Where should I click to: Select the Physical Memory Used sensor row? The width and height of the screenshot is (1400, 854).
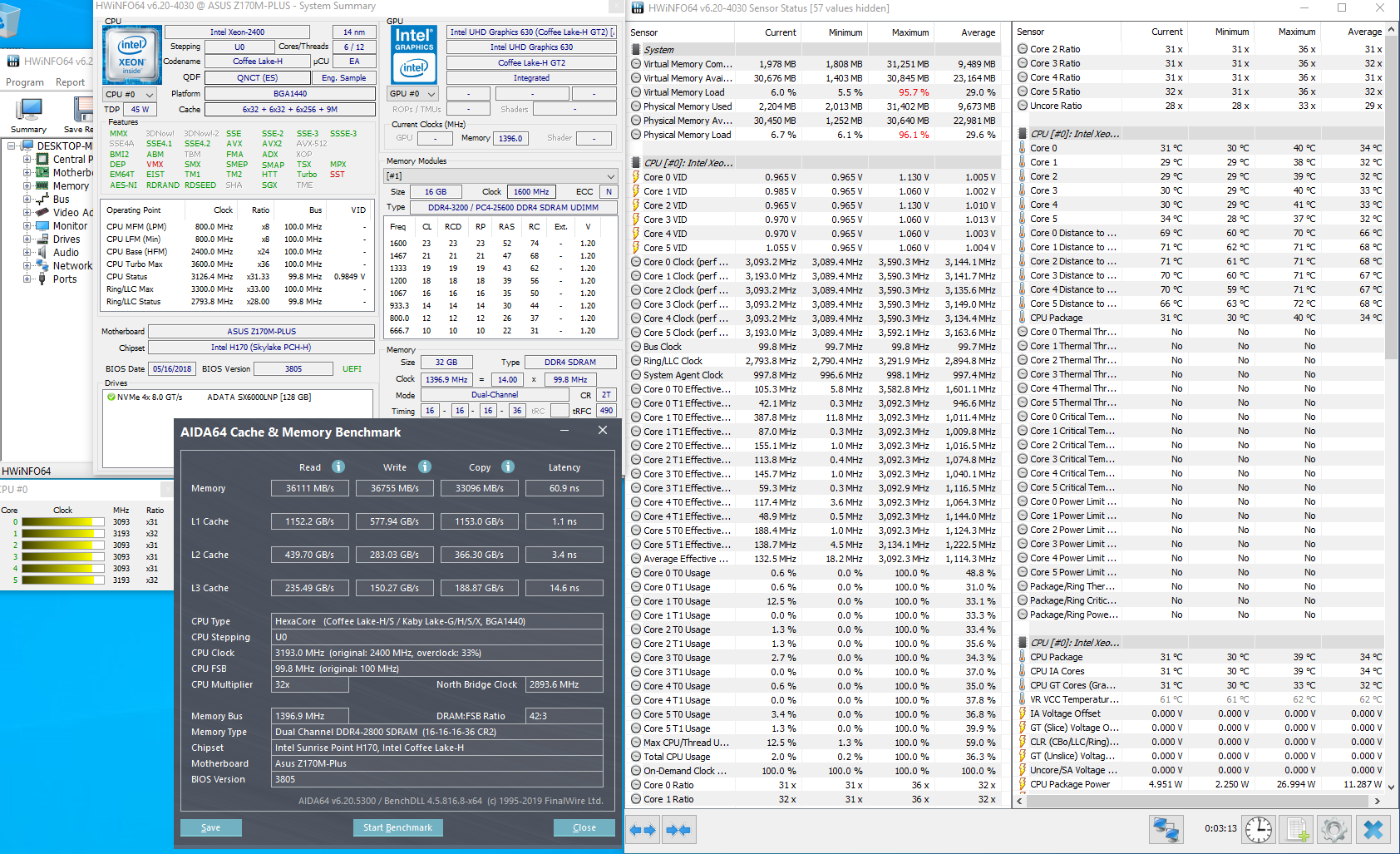(x=813, y=106)
